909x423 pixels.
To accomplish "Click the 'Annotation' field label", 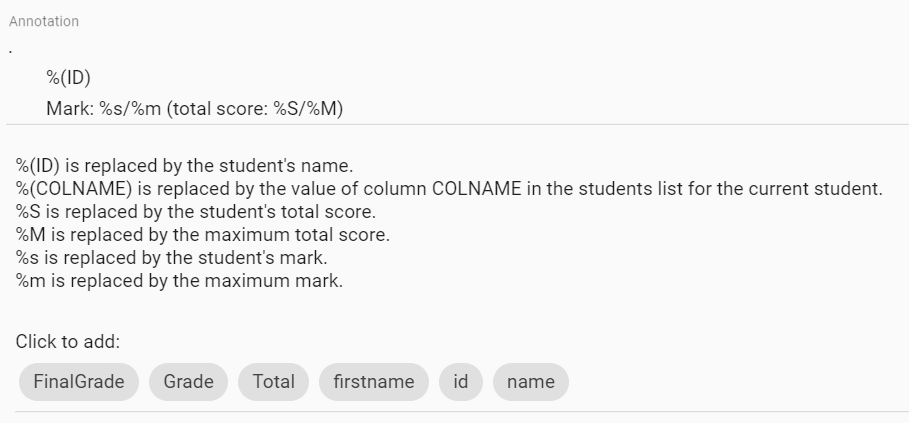I will [x=44, y=21].
